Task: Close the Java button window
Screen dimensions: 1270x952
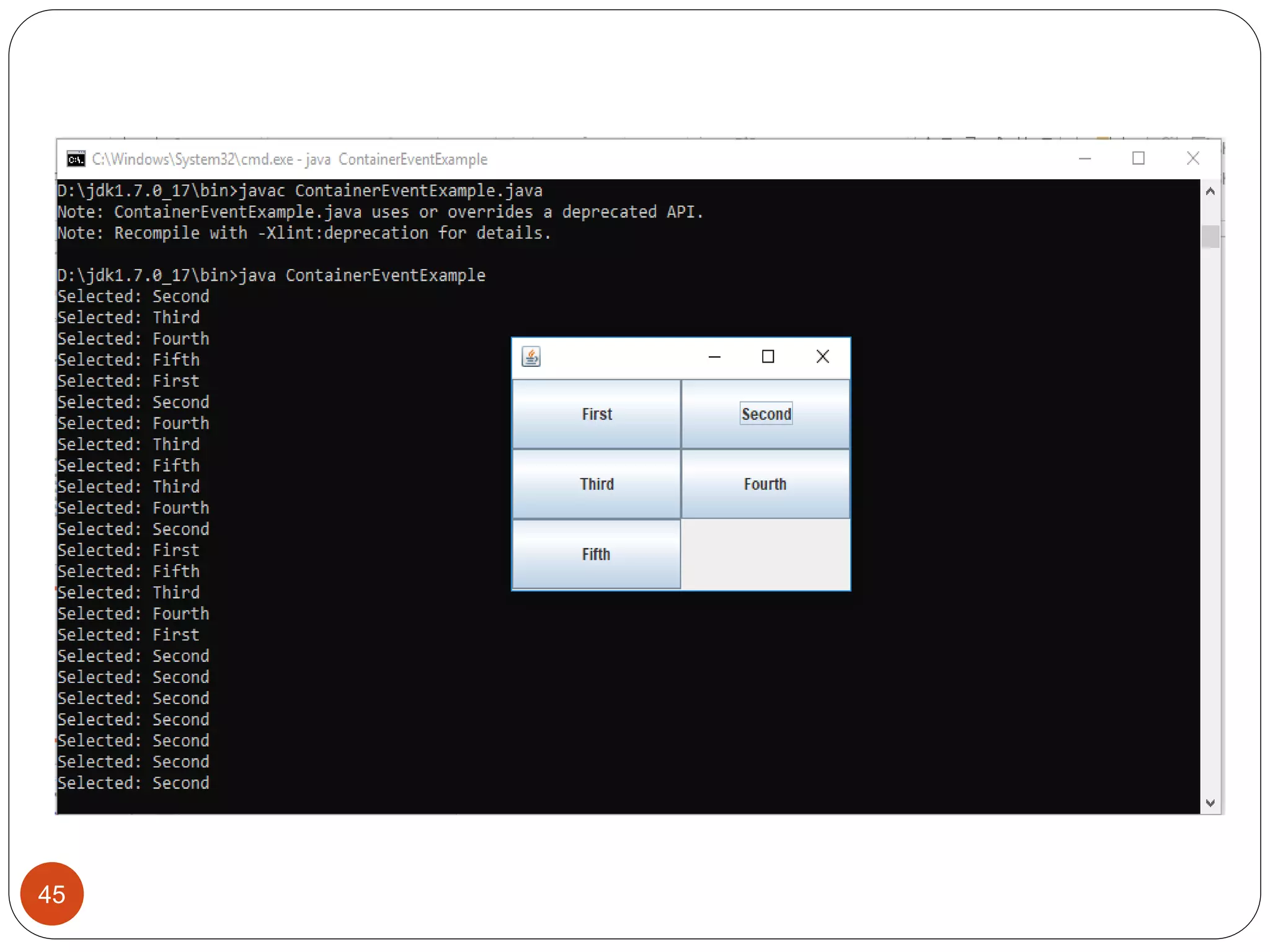Action: point(822,356)
